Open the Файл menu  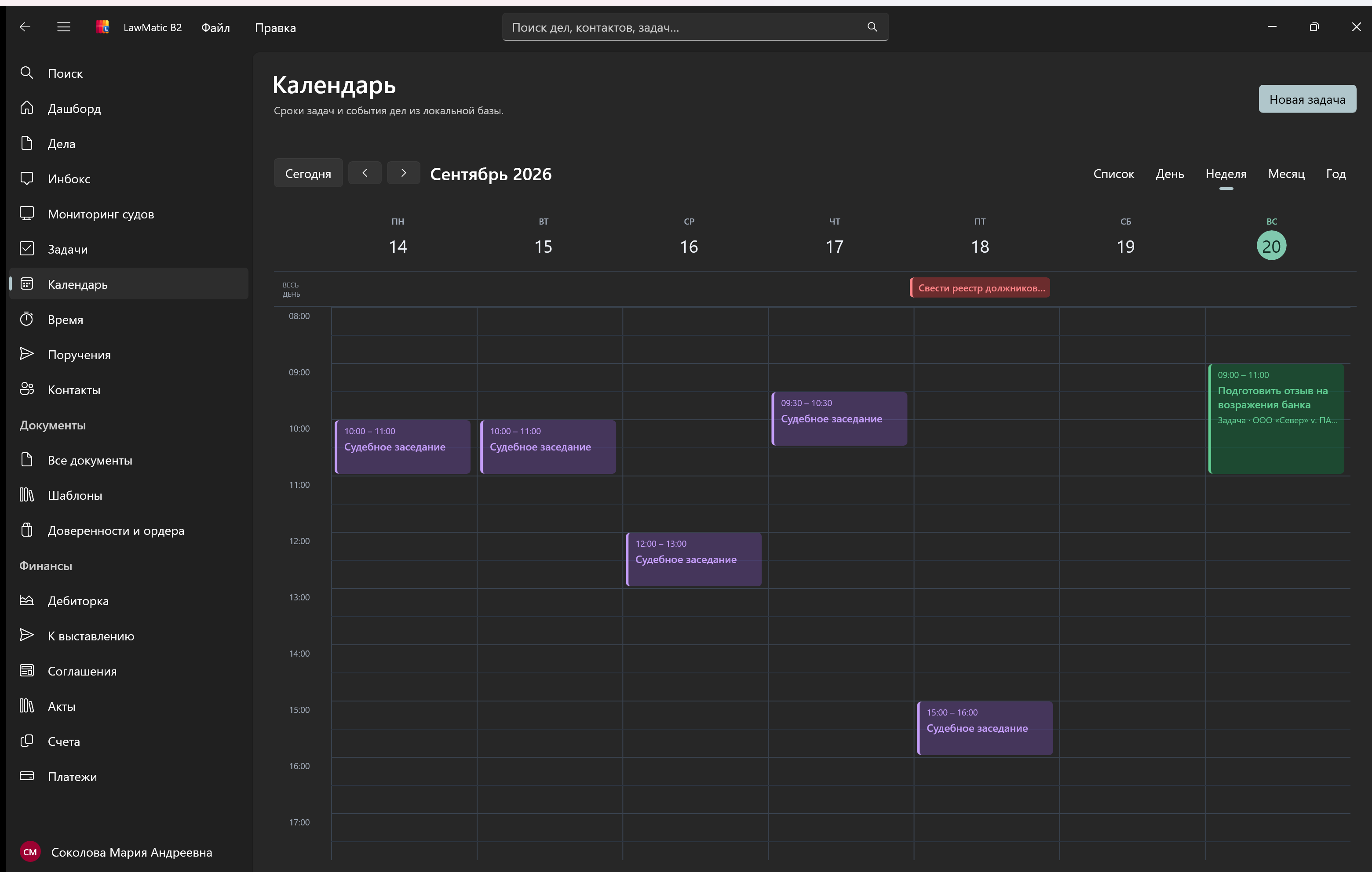click(215, 27)
